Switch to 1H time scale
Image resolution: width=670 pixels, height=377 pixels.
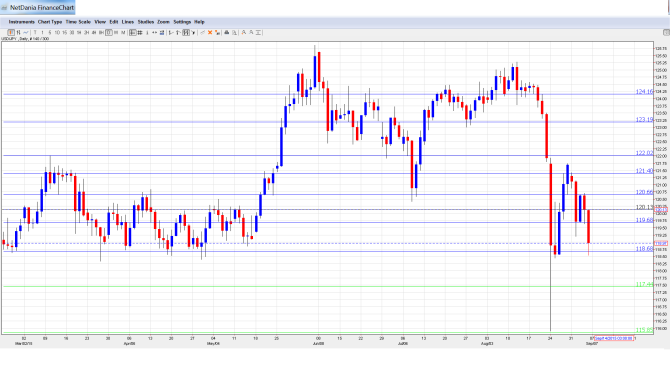79,32
